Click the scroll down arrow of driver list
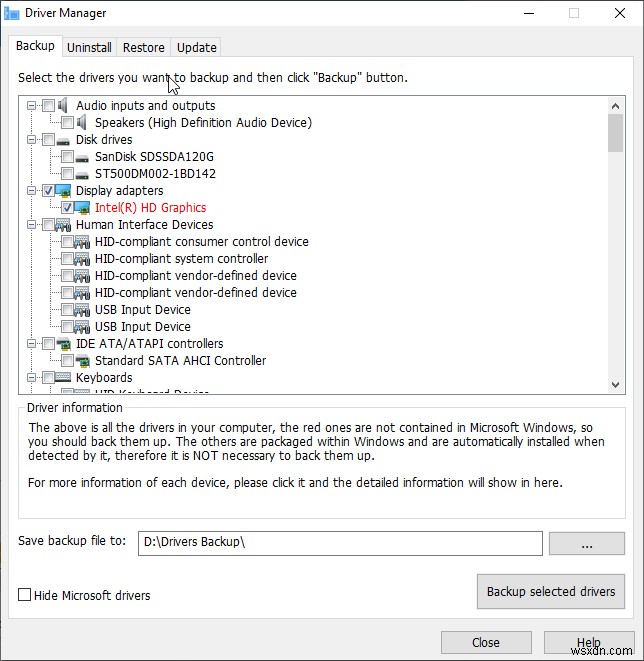The height and width of the screenshot is (661, 644). (615, 384)
